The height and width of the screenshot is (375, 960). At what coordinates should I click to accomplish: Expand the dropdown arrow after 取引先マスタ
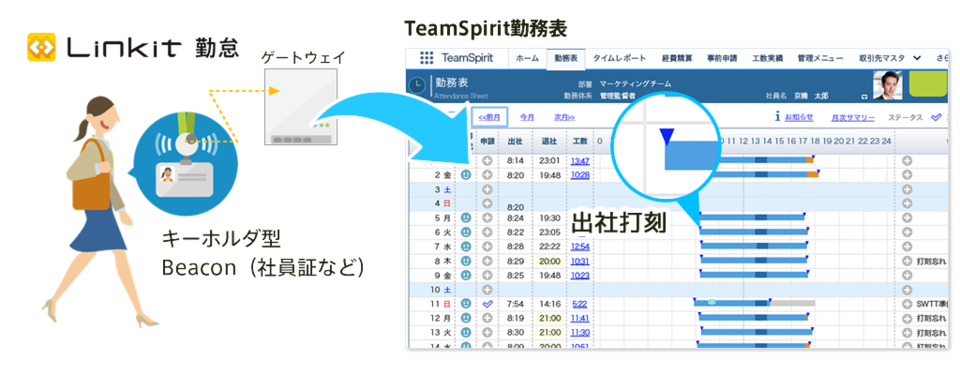(x=917, y=58)
